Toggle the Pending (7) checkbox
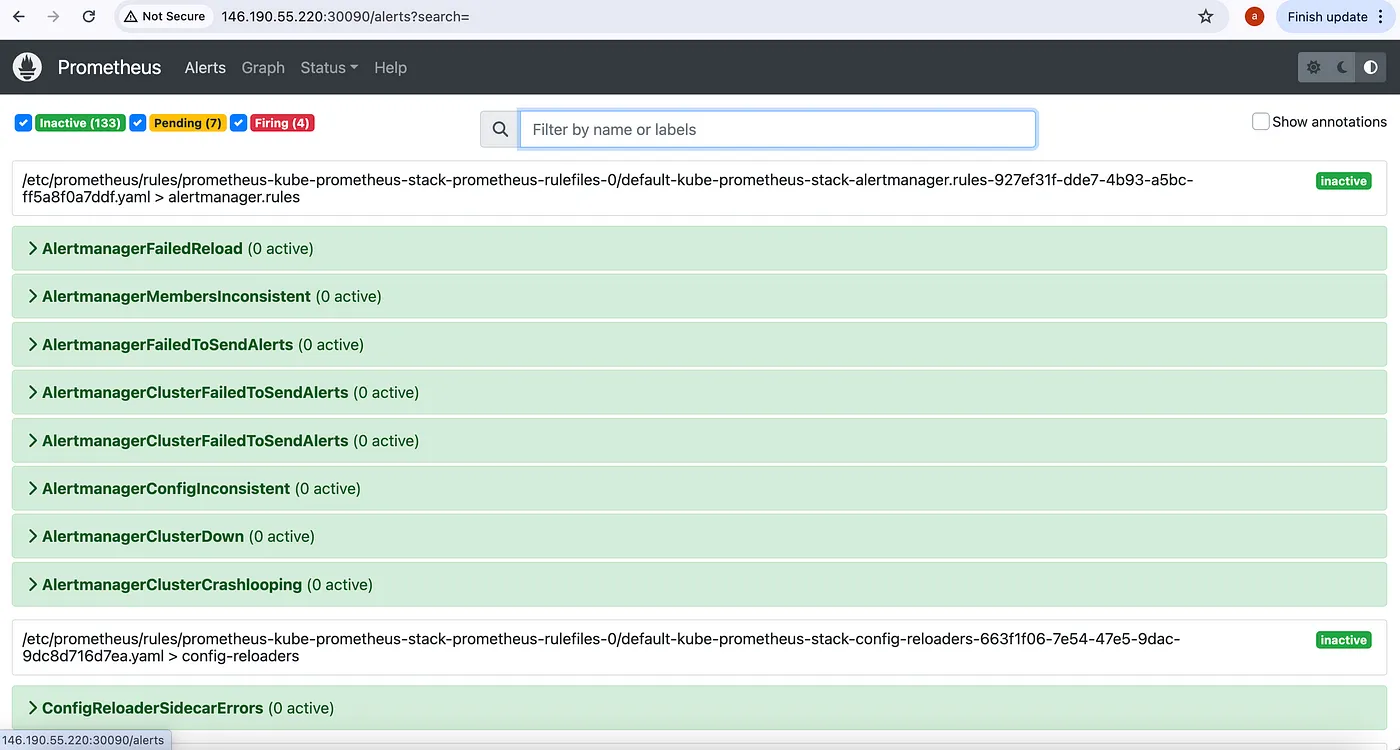 pos(138,123)
